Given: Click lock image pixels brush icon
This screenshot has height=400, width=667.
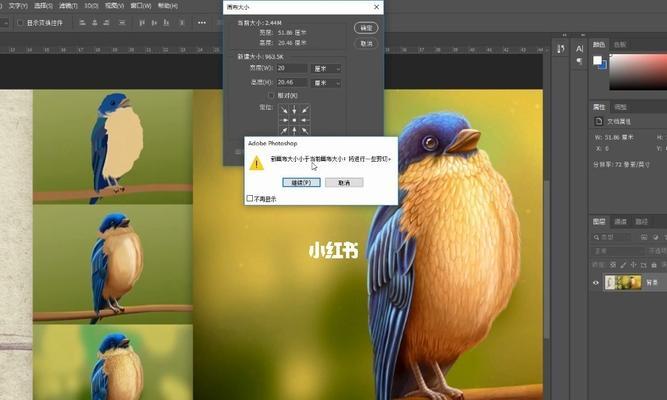Looking at the screenshot, I should (x=623, y=265).
